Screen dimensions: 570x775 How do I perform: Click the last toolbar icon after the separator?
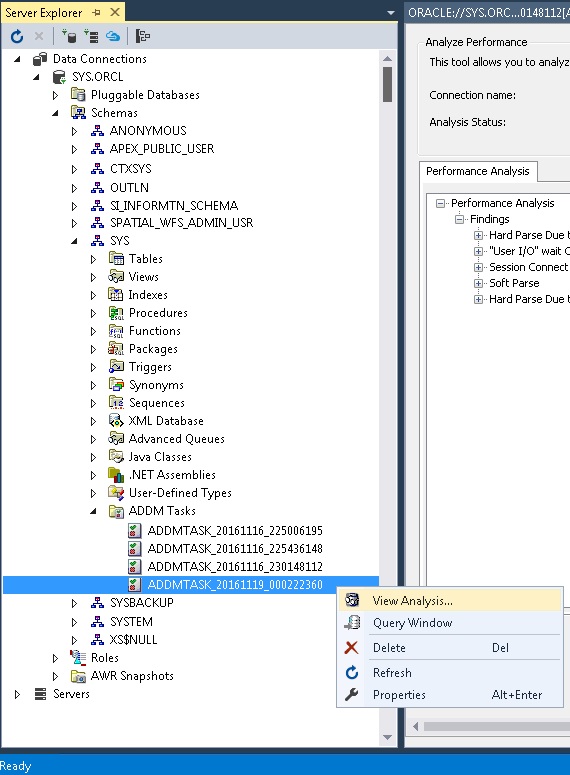(143, 36)
